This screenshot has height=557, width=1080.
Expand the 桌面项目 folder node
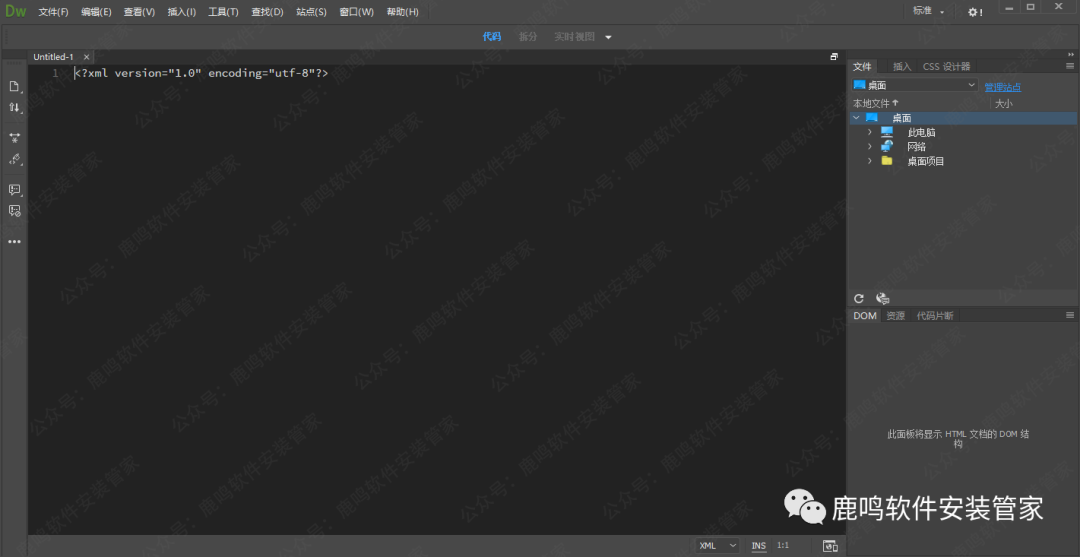tap(870, 161)
